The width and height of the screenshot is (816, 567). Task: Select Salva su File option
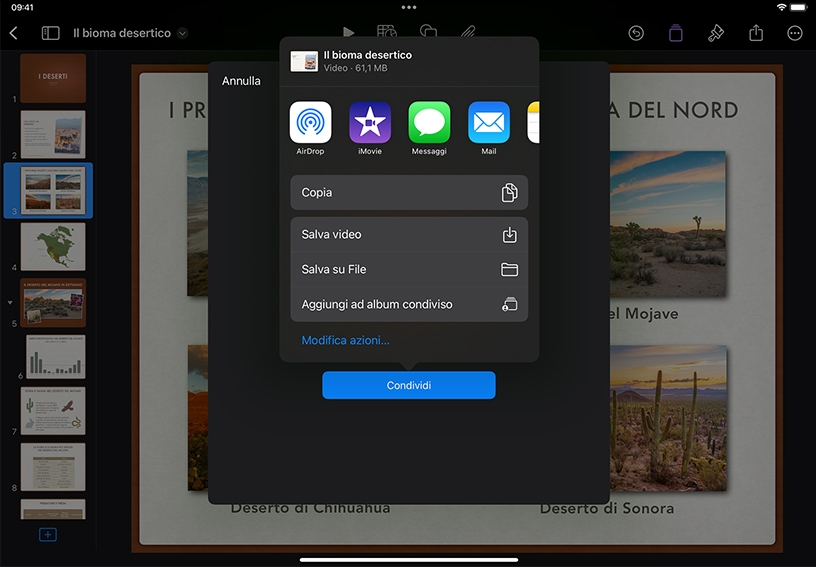click(409, 269)
